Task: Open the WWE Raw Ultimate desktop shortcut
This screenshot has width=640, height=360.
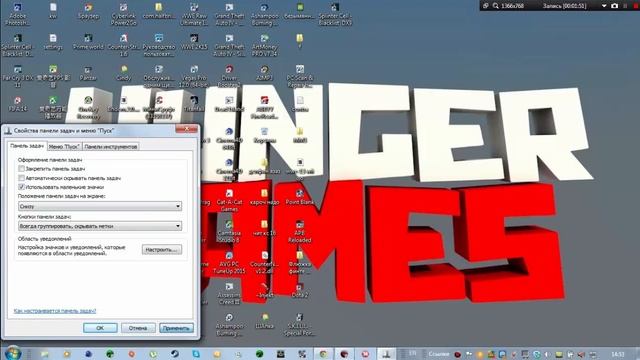Action: [x=194, y=14]
